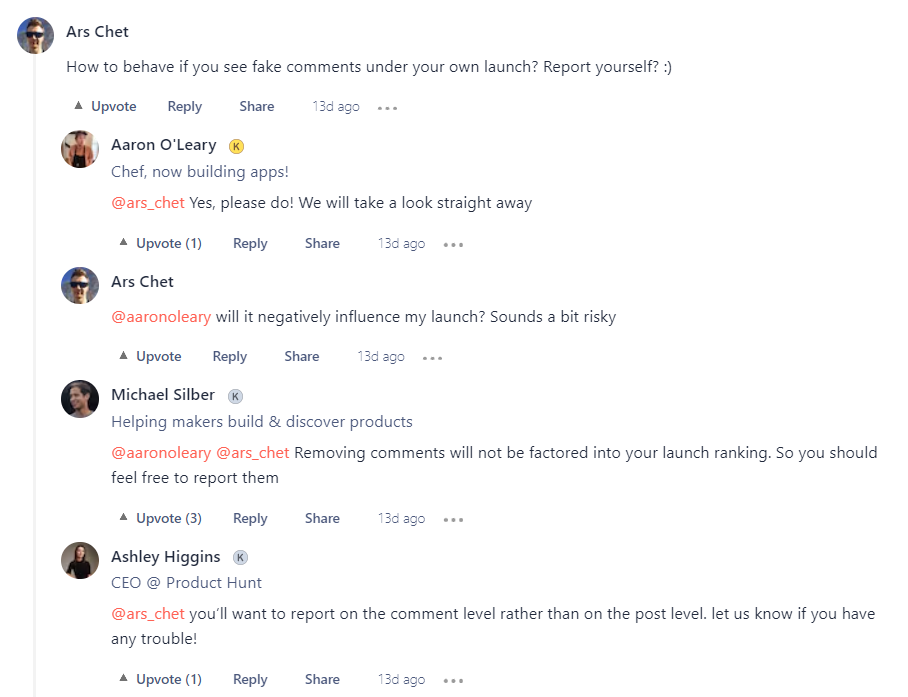Open three-dot menu on Ashley Higgins' comment
The image size is (908, 697).
point(453,681)
